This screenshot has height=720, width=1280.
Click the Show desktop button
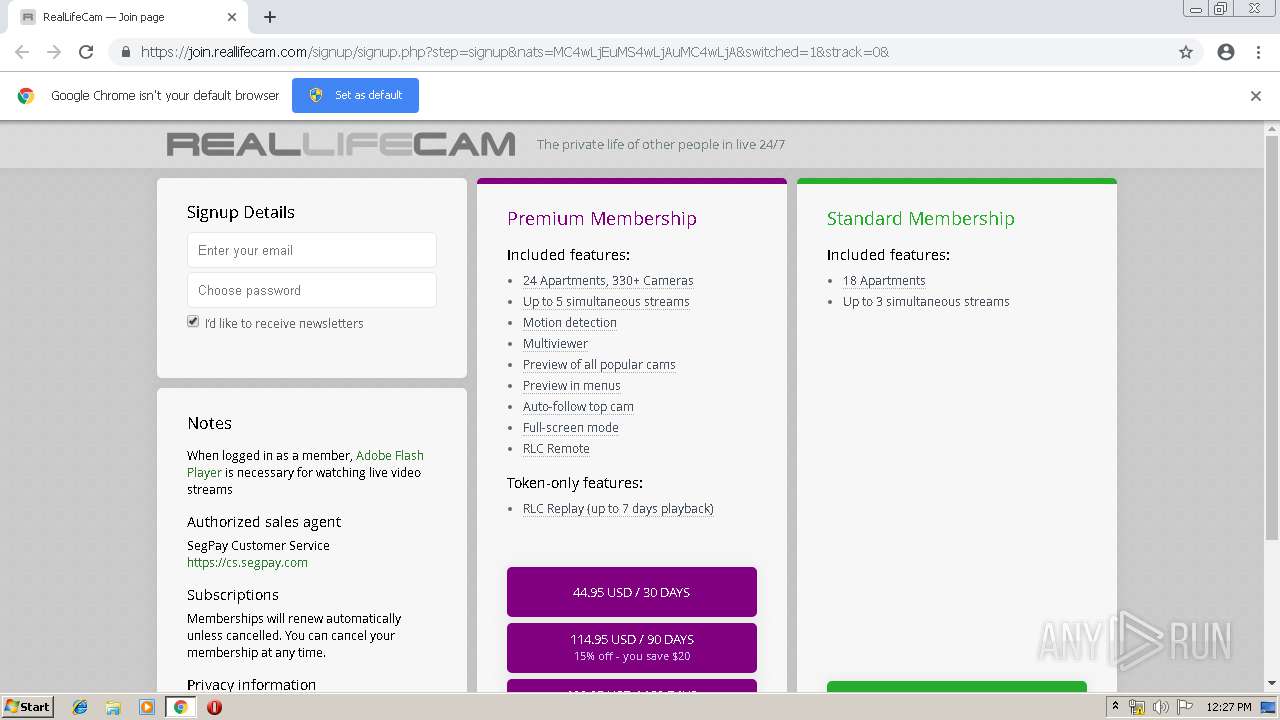click(x=1270, y=707)
